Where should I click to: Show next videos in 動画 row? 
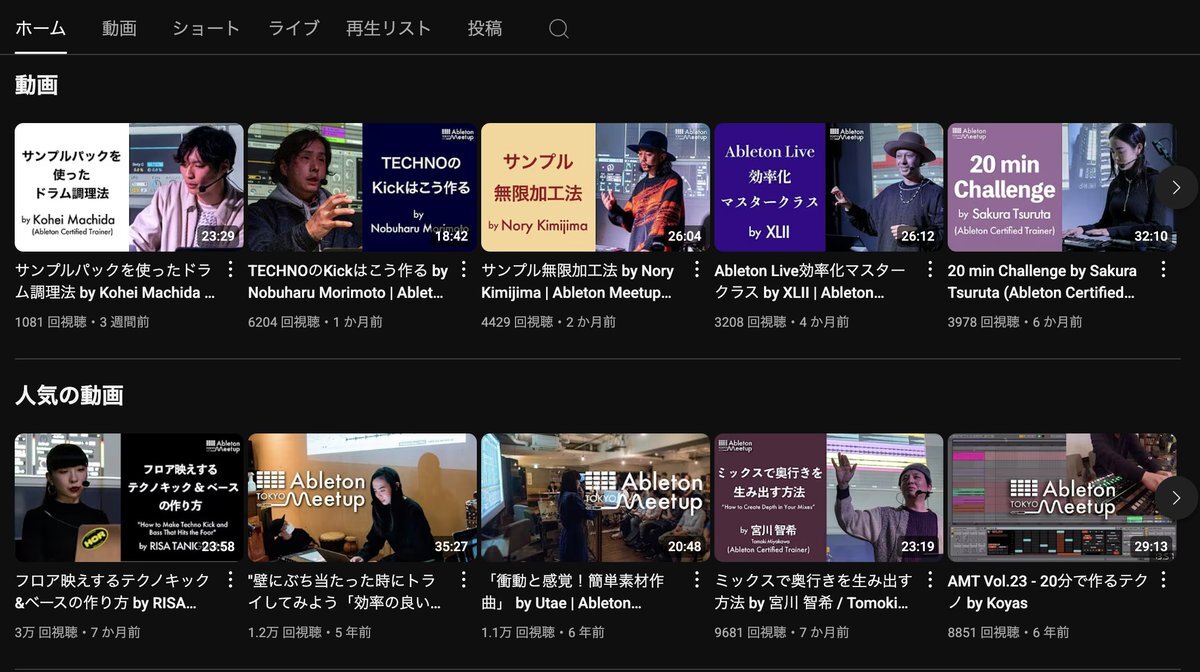(x=1176, y=187)
